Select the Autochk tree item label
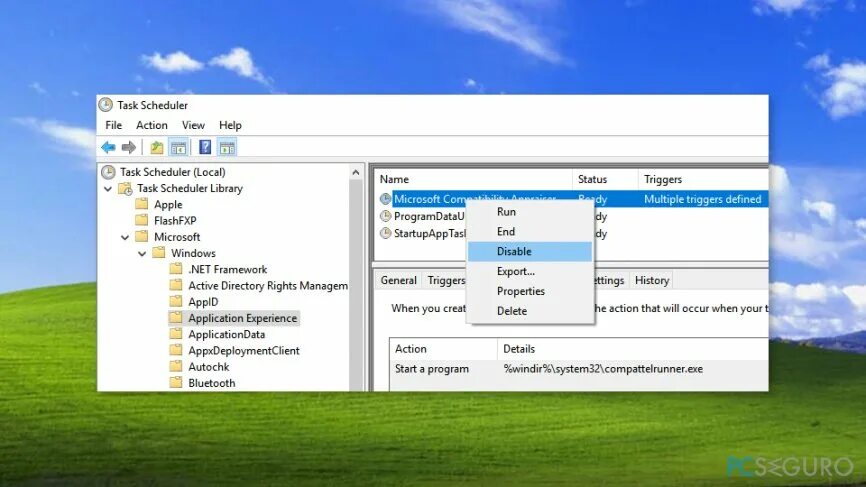This screenshot has height=487, width=866. click(209, 367)
